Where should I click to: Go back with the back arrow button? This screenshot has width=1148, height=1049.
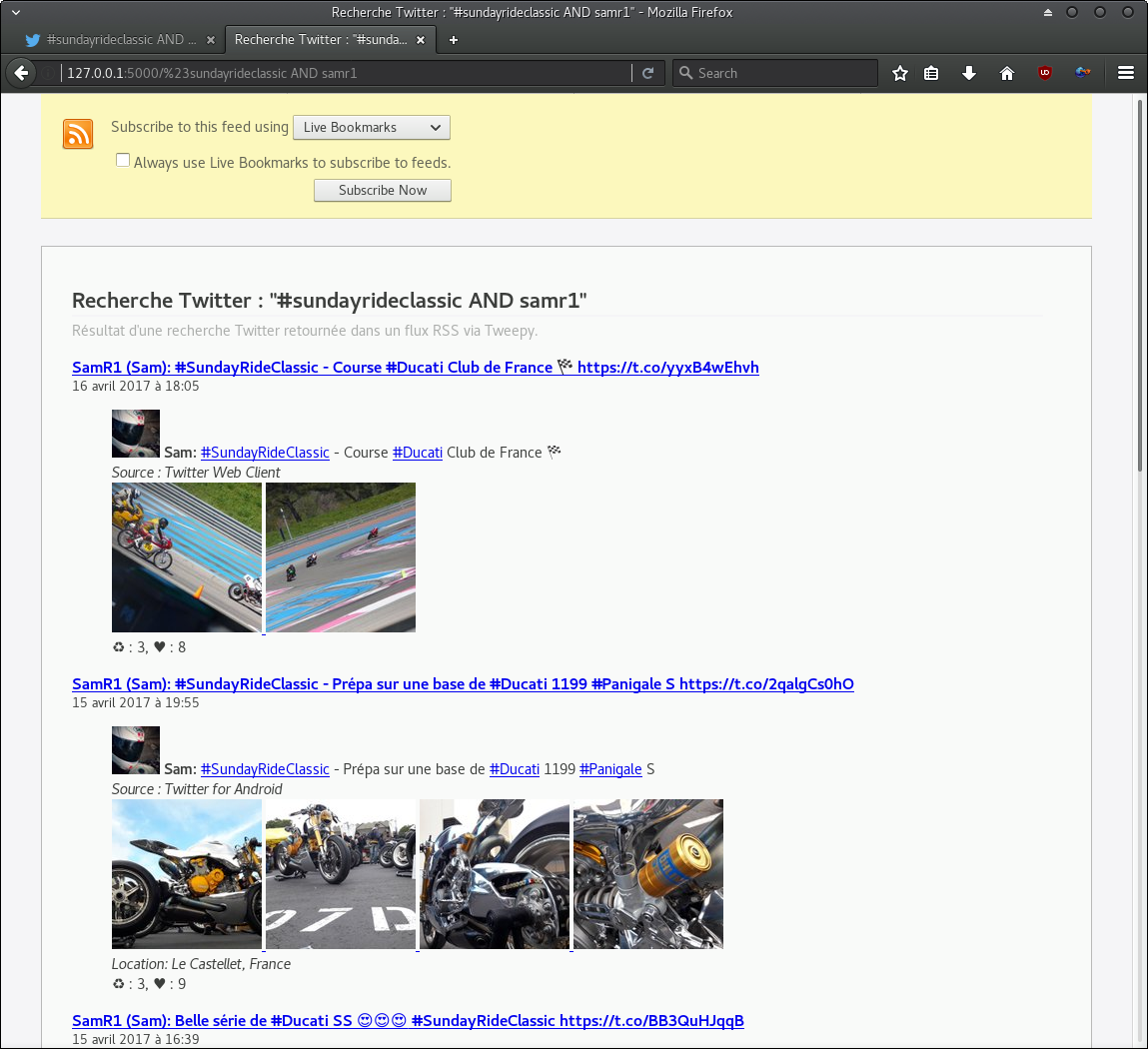tap(21, 73)
